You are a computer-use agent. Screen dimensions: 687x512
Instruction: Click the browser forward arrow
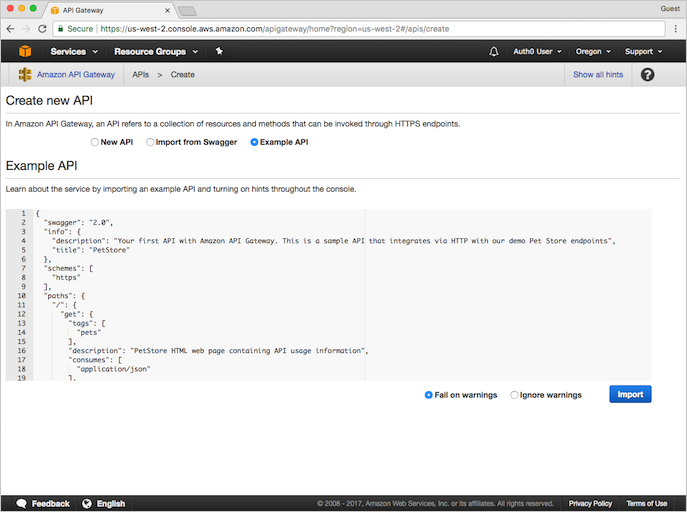(x=26, y=29)
